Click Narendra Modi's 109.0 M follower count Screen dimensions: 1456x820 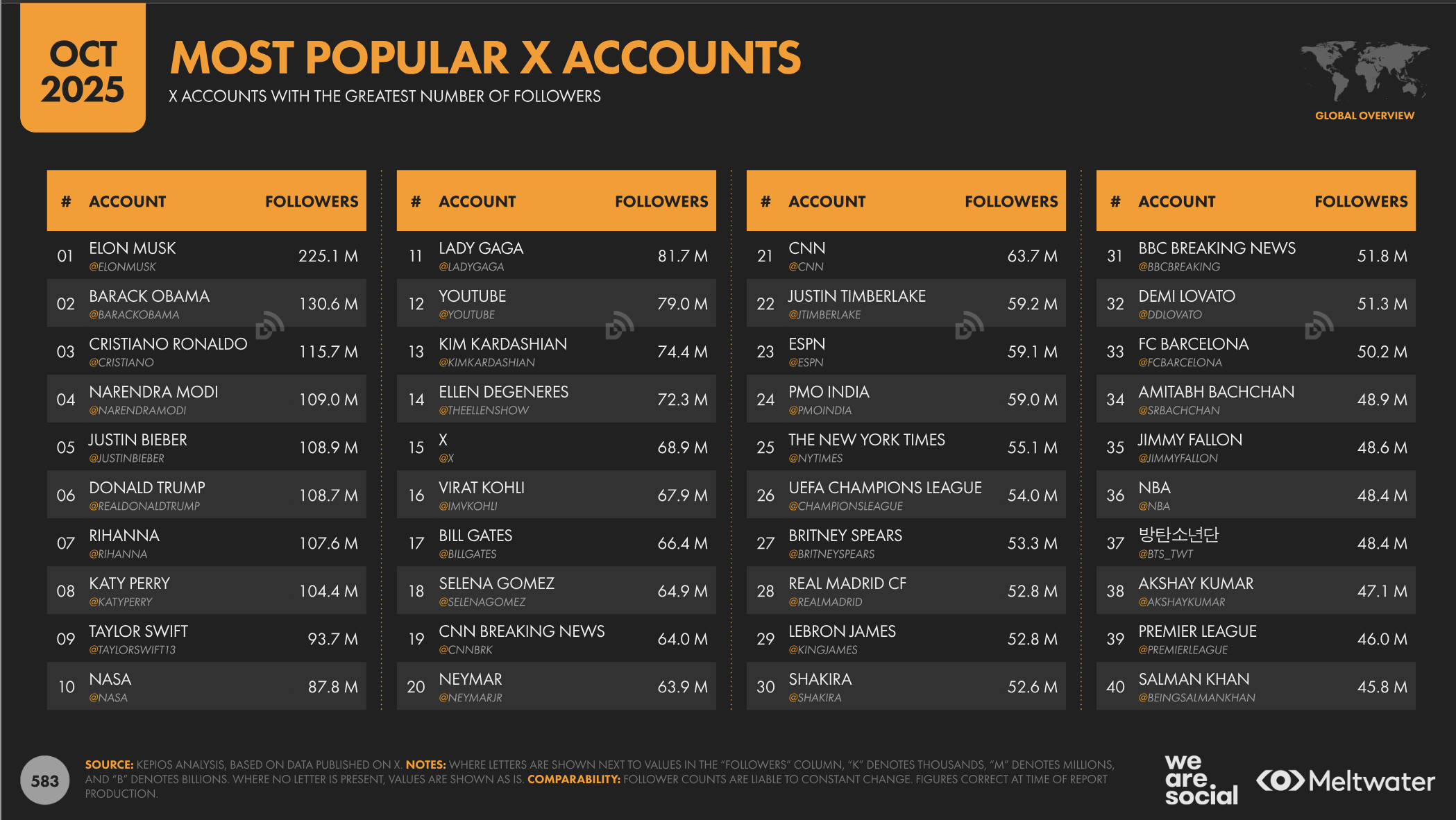pyautogui.click(x=328, y=400)
